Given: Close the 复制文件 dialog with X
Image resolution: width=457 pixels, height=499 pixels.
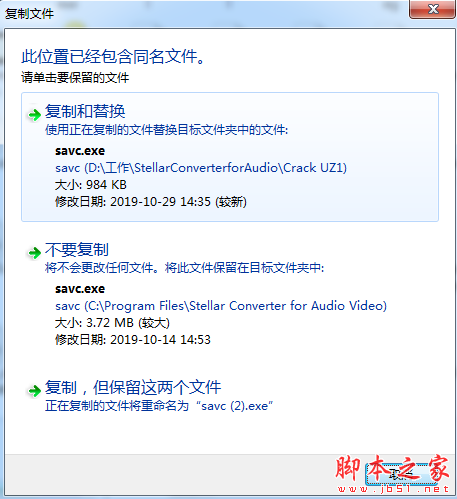Looking at the screenshot, I should tap(432, 9).
